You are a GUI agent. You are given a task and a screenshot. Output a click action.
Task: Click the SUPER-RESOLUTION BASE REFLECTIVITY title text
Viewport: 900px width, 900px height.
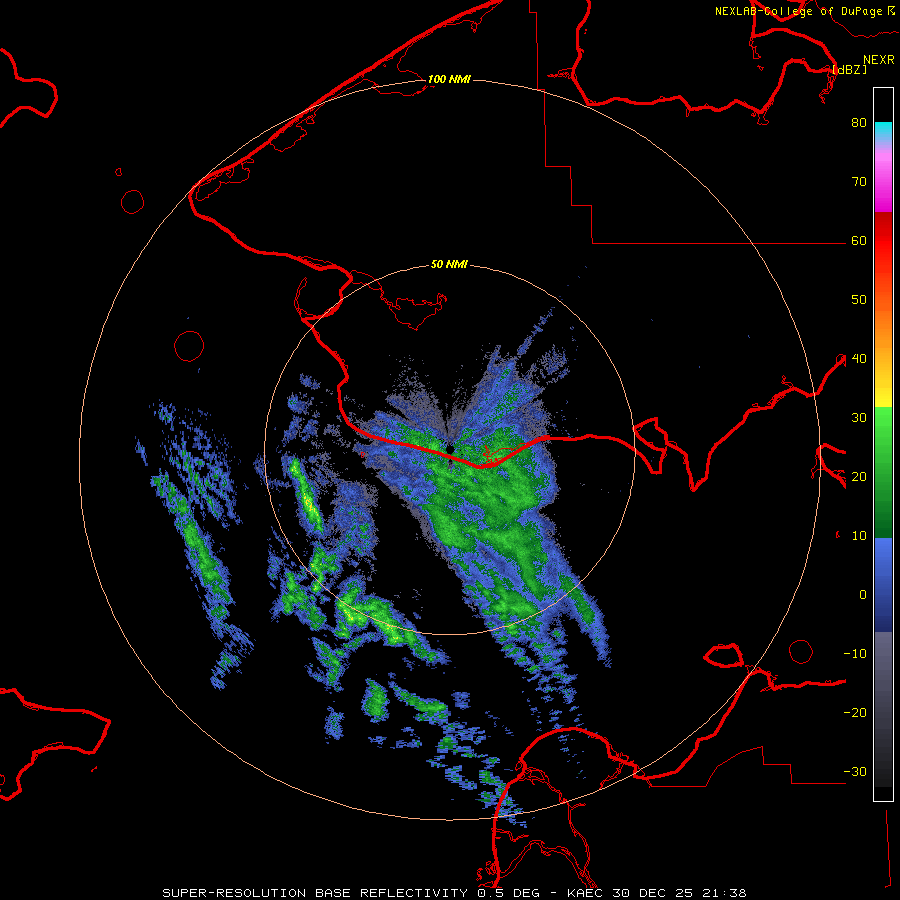(x=315, y=893)
